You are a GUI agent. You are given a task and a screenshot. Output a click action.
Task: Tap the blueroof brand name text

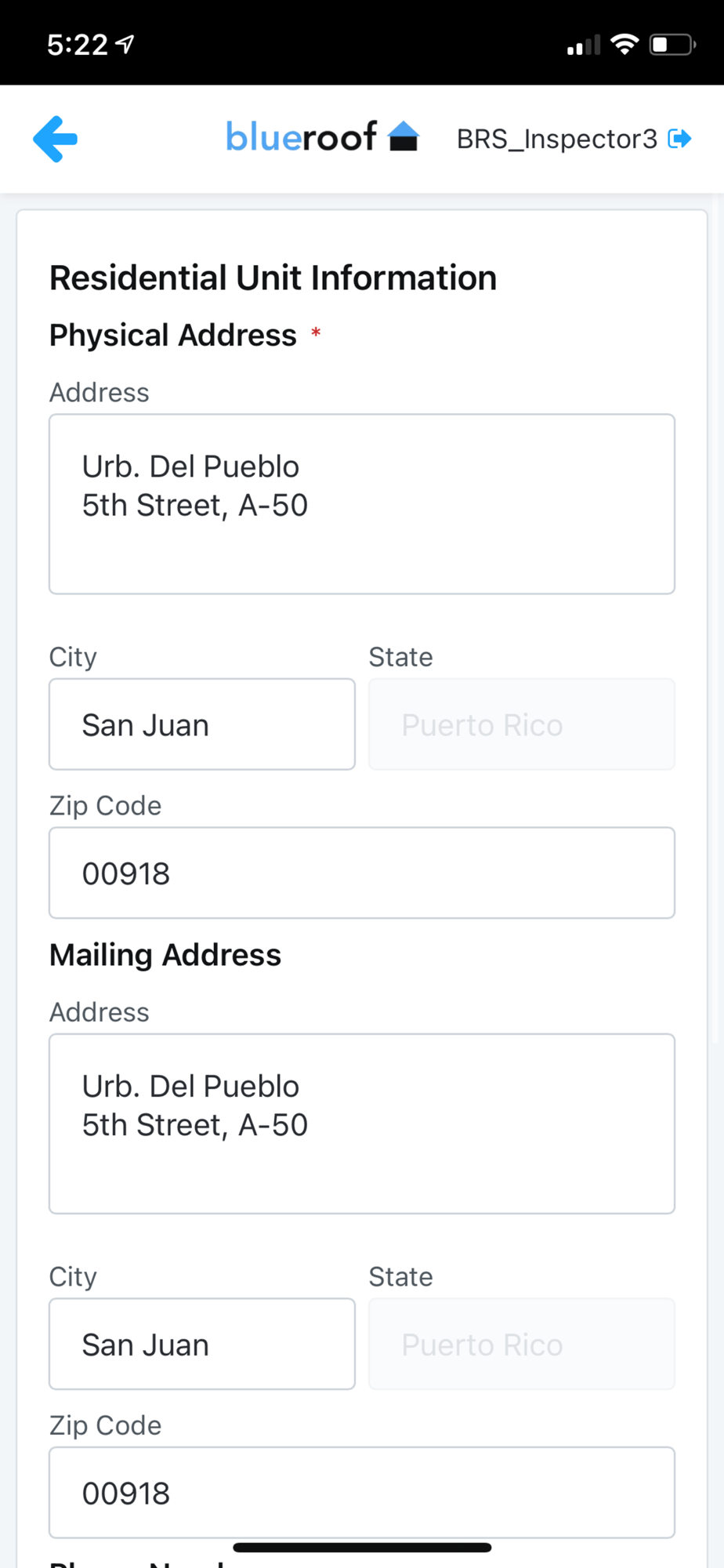(x=301, y=137)
